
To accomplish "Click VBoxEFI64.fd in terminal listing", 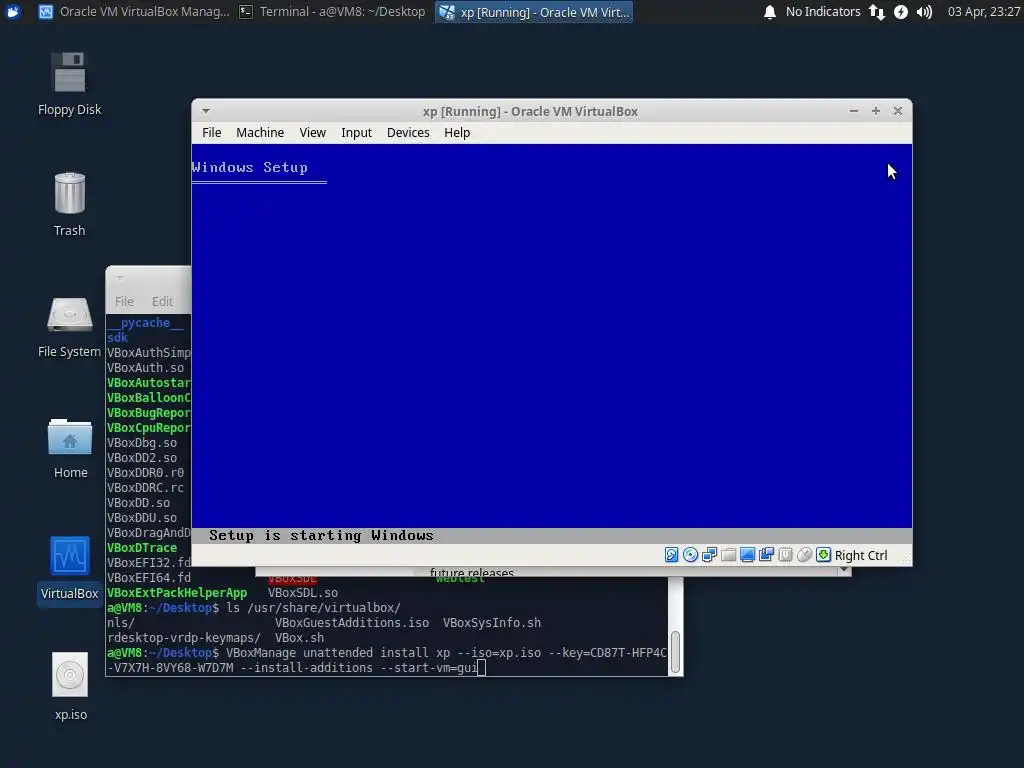I will coord(149,578).
